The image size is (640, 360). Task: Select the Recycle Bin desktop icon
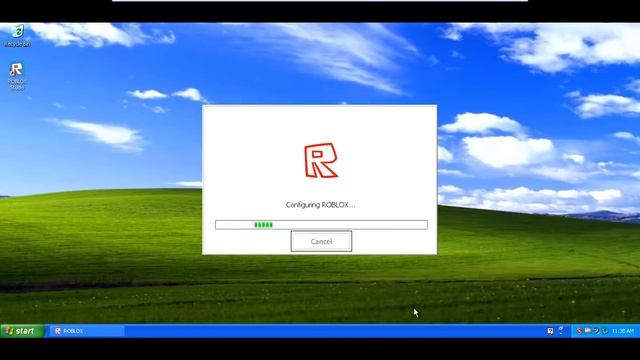[x=17, y=36]
